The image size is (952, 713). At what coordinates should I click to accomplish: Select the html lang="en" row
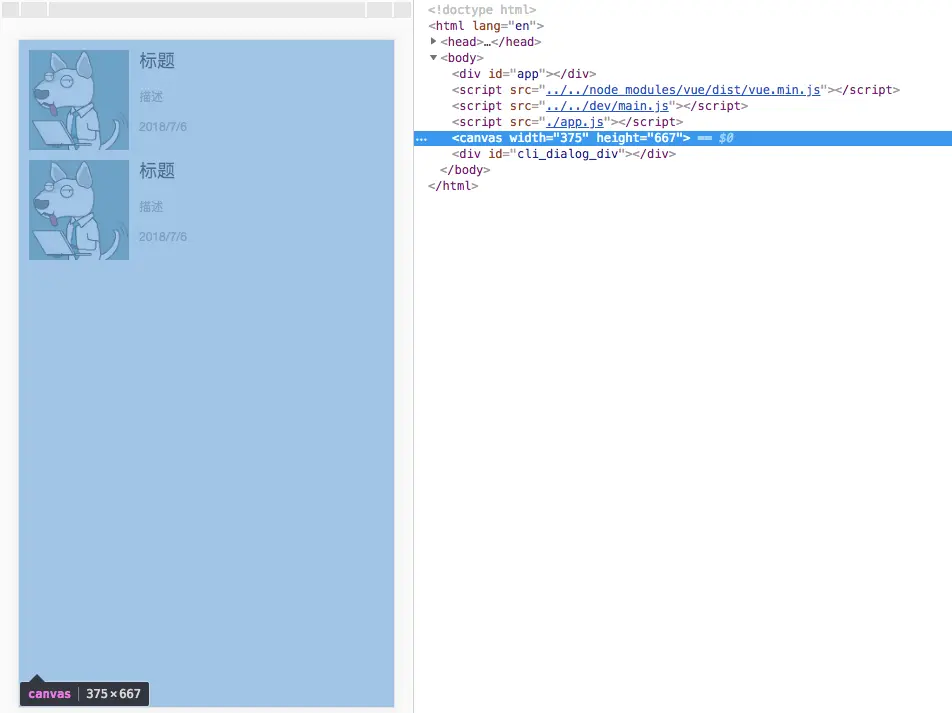point(486,26)
